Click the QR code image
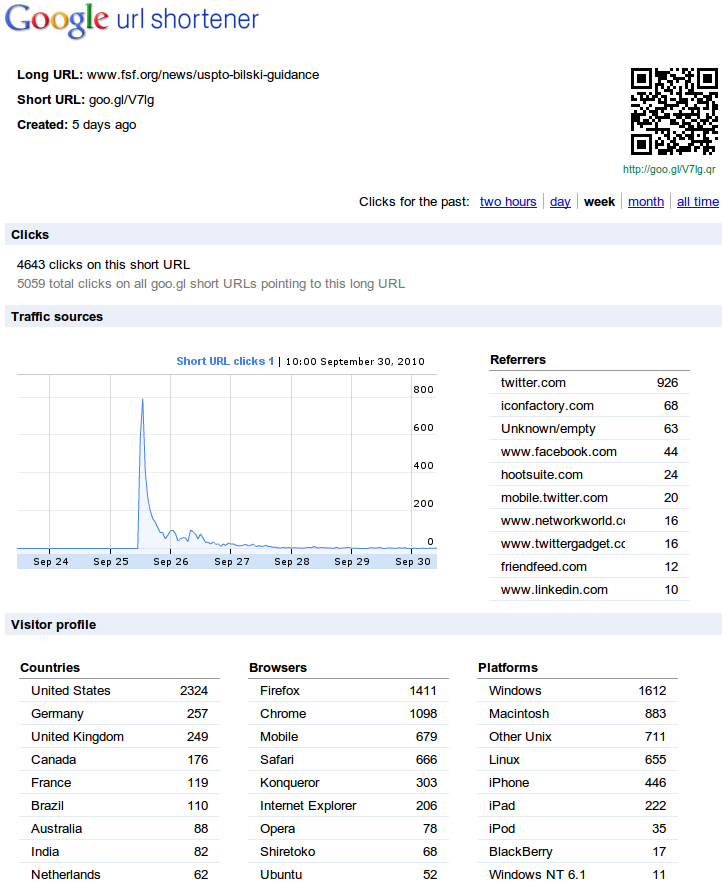Viewport: 722px width, 884px height. [x=674, y=112]
